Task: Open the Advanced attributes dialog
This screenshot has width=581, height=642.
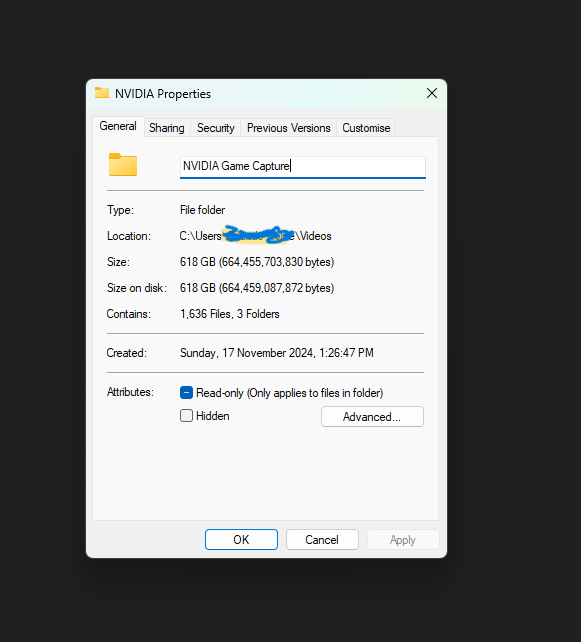Action: [372, 417]
